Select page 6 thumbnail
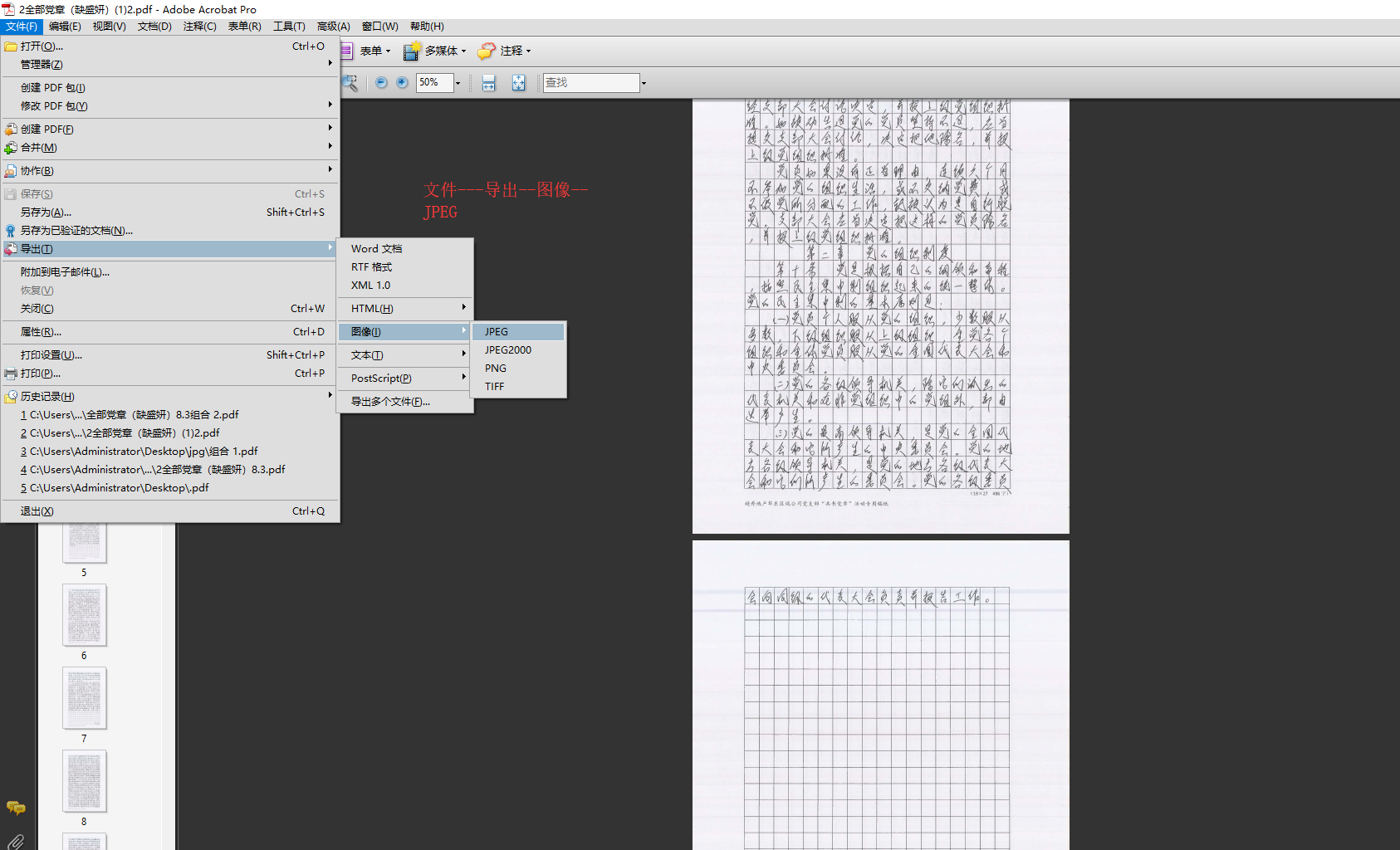Image resolution: width=1400 pixels, height=850 pixels. point(84,615)
